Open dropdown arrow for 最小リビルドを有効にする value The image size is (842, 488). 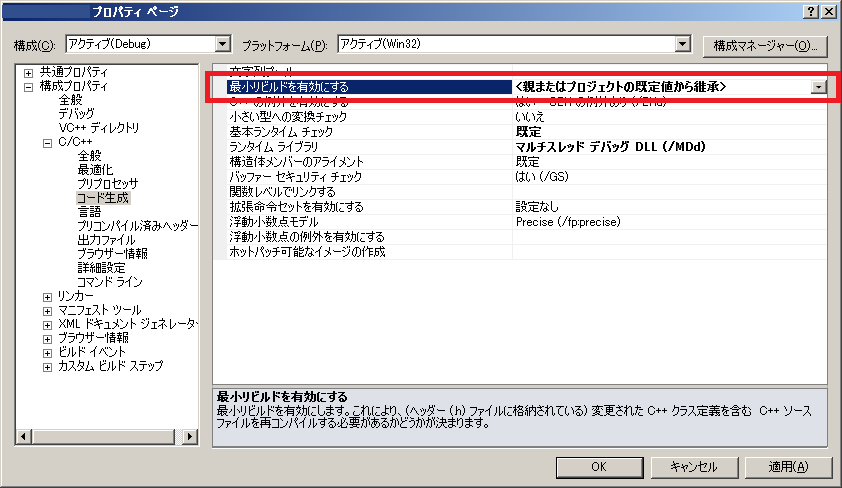pyautogui.click(x=818, y=87)
